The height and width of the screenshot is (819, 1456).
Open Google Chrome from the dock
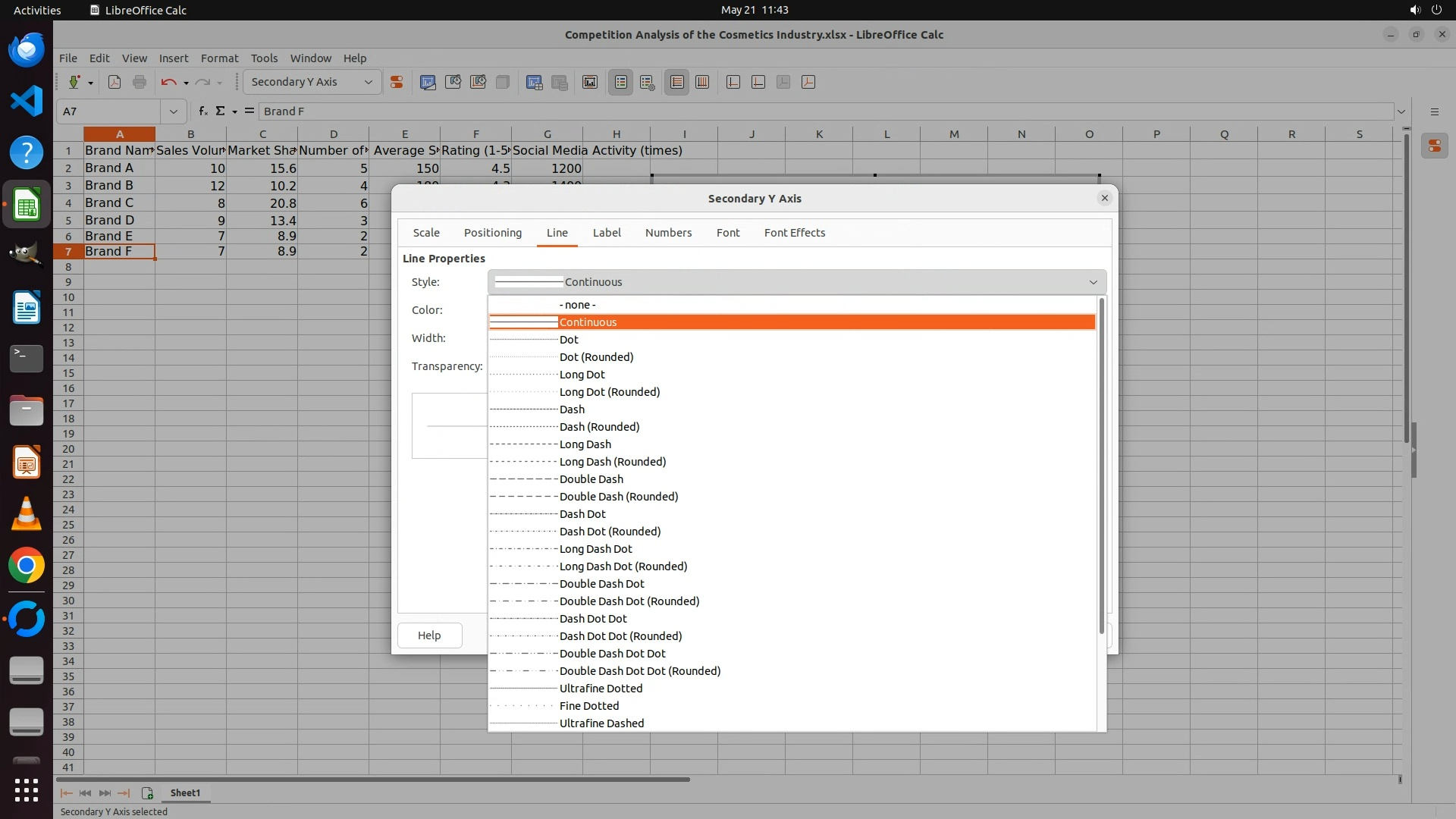tap(27, 566)
